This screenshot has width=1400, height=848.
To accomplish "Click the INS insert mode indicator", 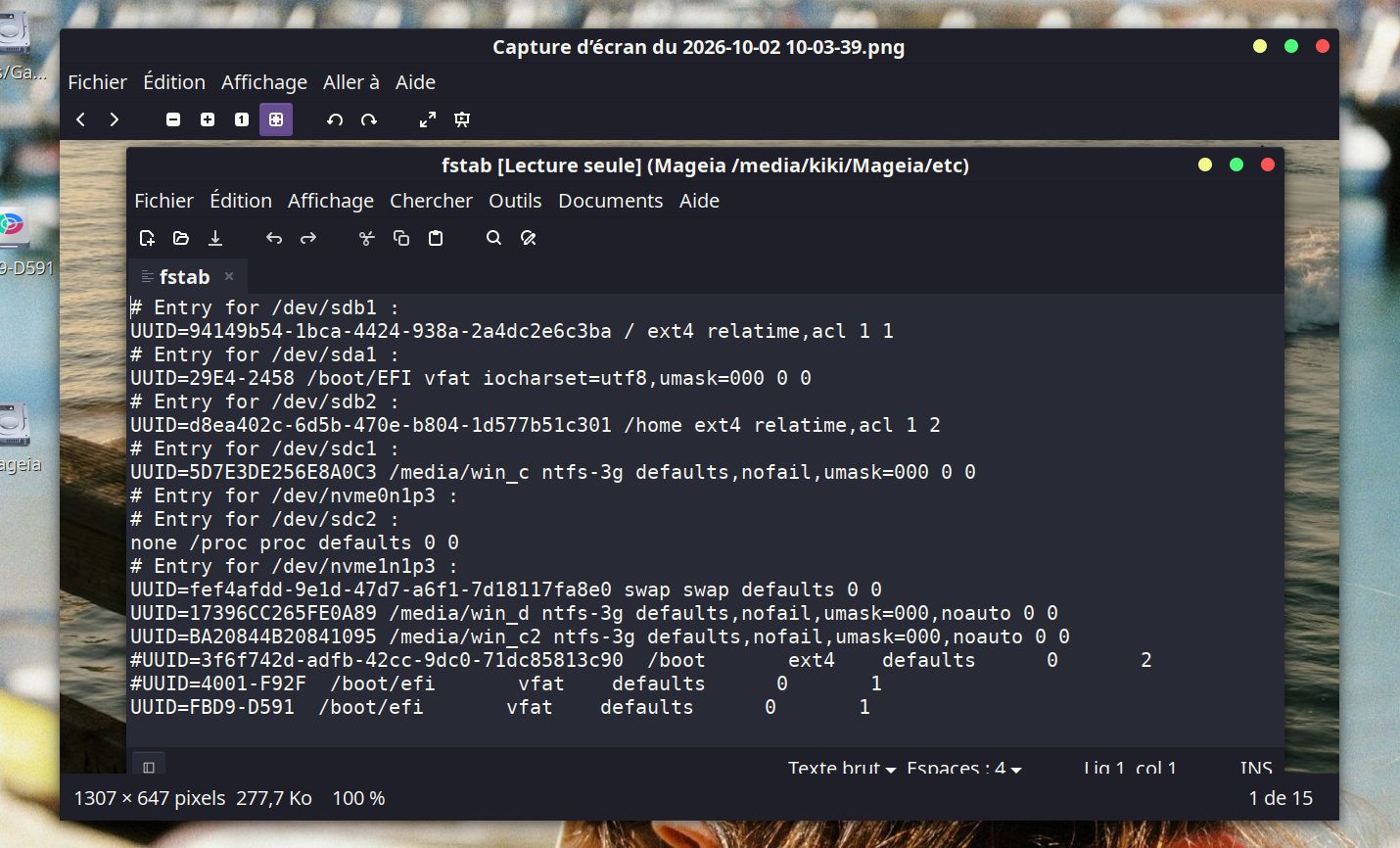I will (1256, 768).
